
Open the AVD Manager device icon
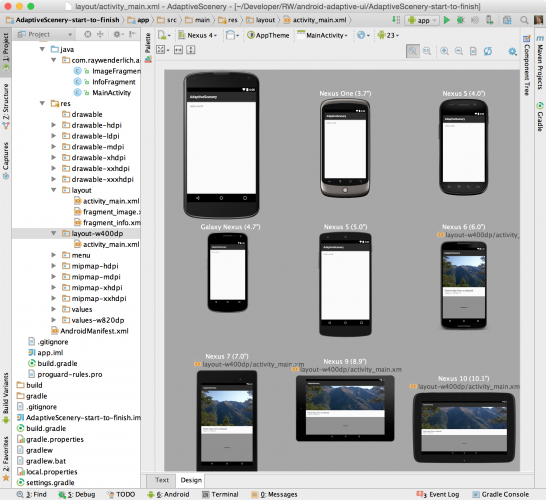point(489,20)
